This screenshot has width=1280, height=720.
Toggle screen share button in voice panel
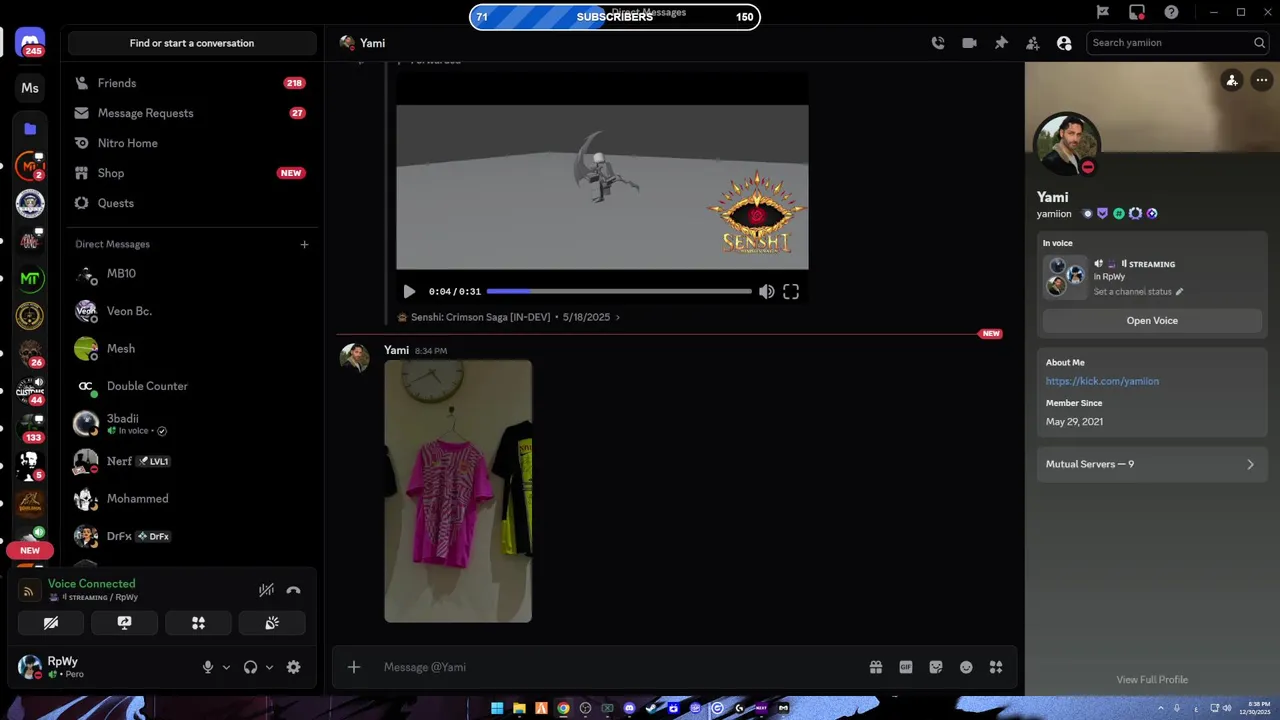pyautogui.click(x=124, y=623)
